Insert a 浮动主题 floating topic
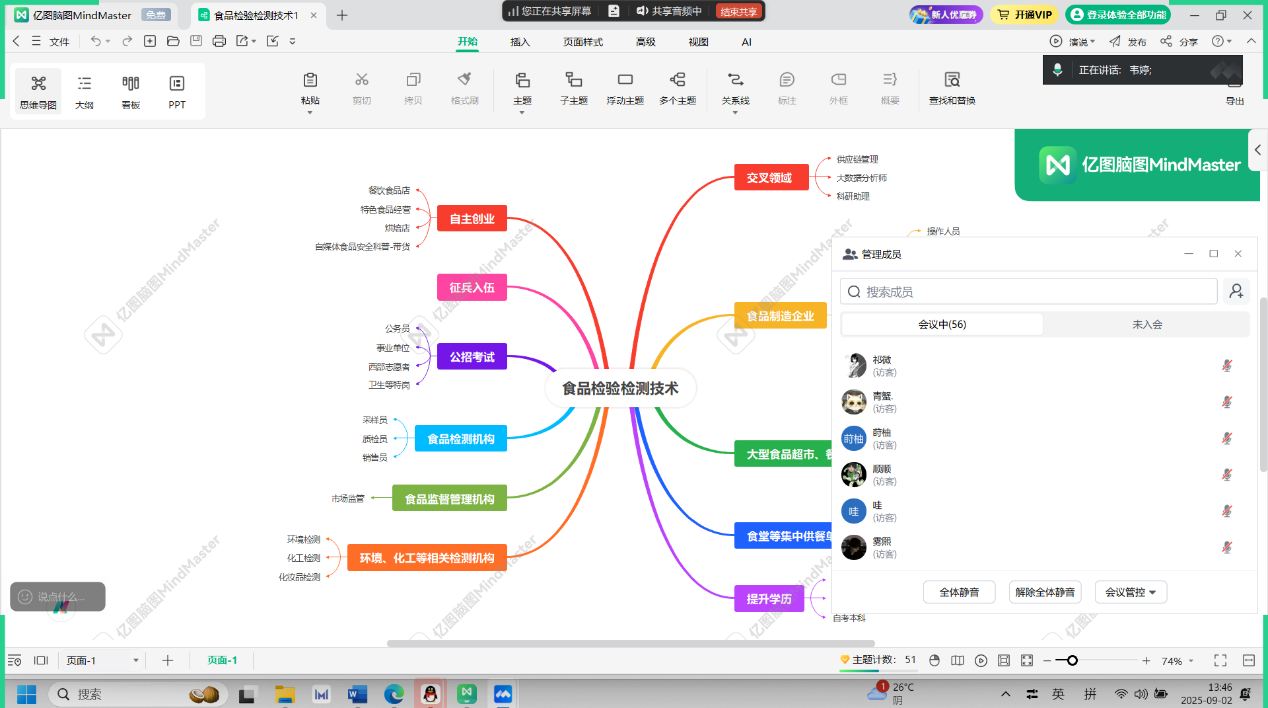The image size is (1268, 708). point(625,88)
